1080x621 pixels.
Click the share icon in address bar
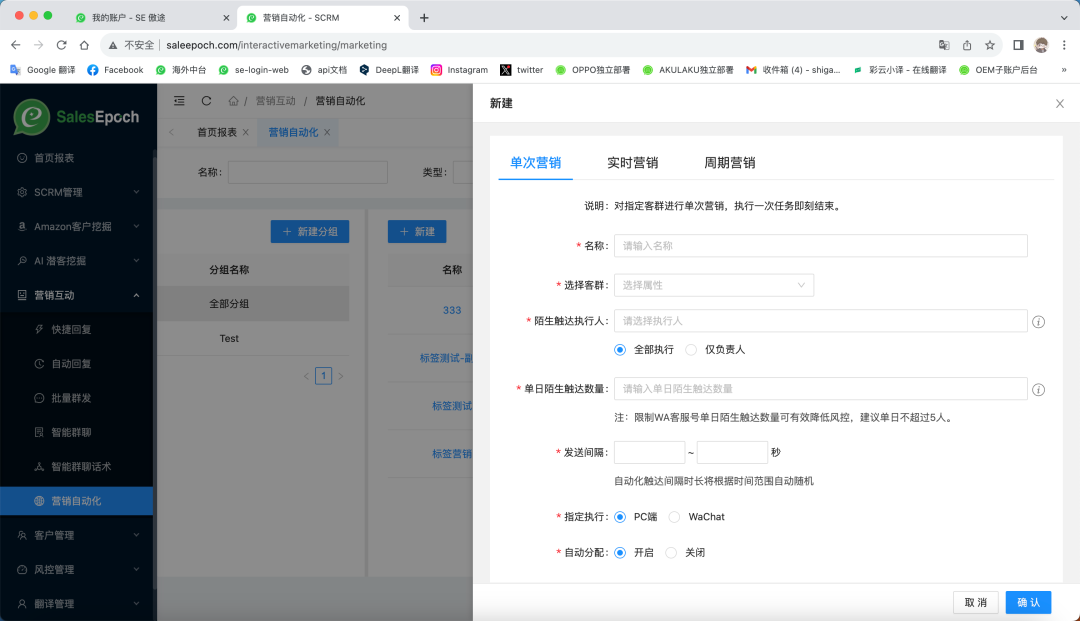967,45
